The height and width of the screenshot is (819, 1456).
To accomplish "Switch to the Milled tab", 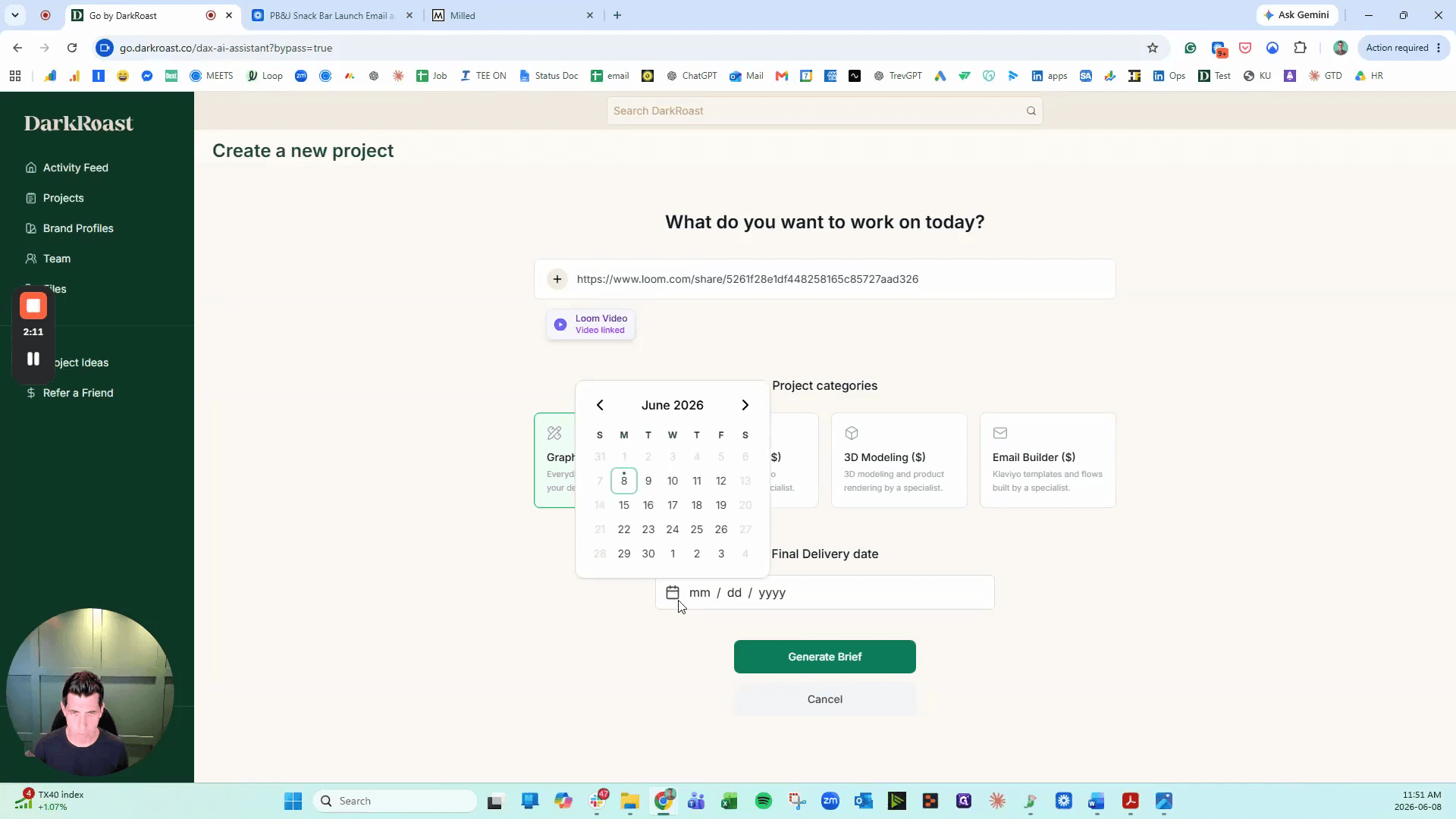I will (x=513, y=15).
